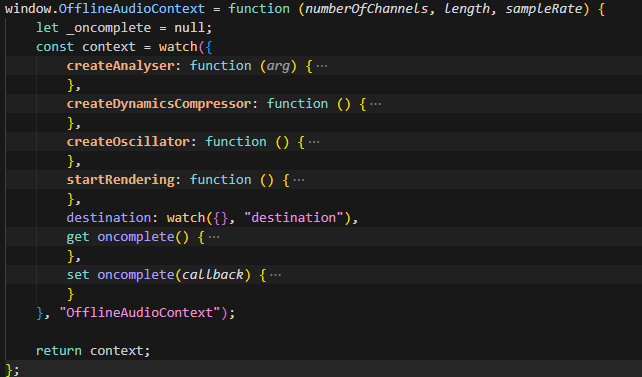Expand folded createOscillator function ellipsis
This screenshot has height=377, width=642.
(314, 142)
